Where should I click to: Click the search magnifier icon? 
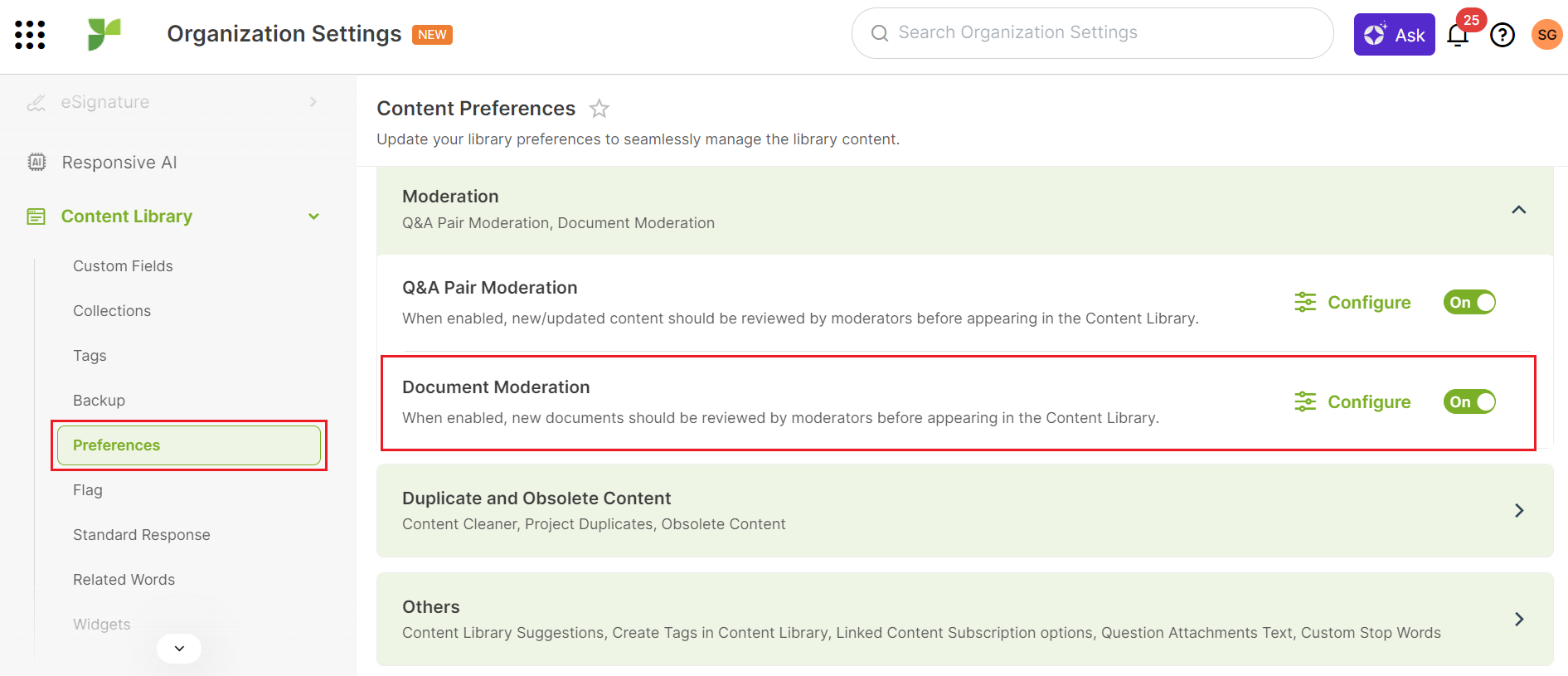click(880, 33)
